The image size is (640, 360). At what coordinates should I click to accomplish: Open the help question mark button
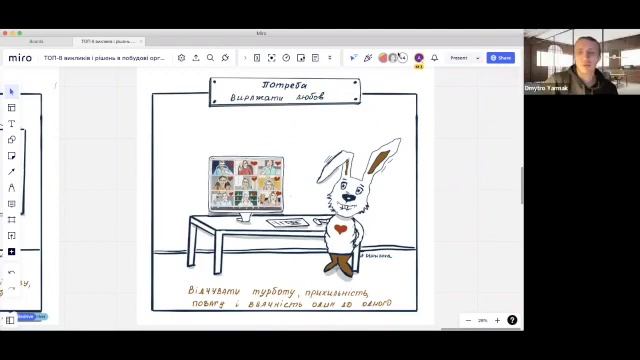tap(512, 320)
